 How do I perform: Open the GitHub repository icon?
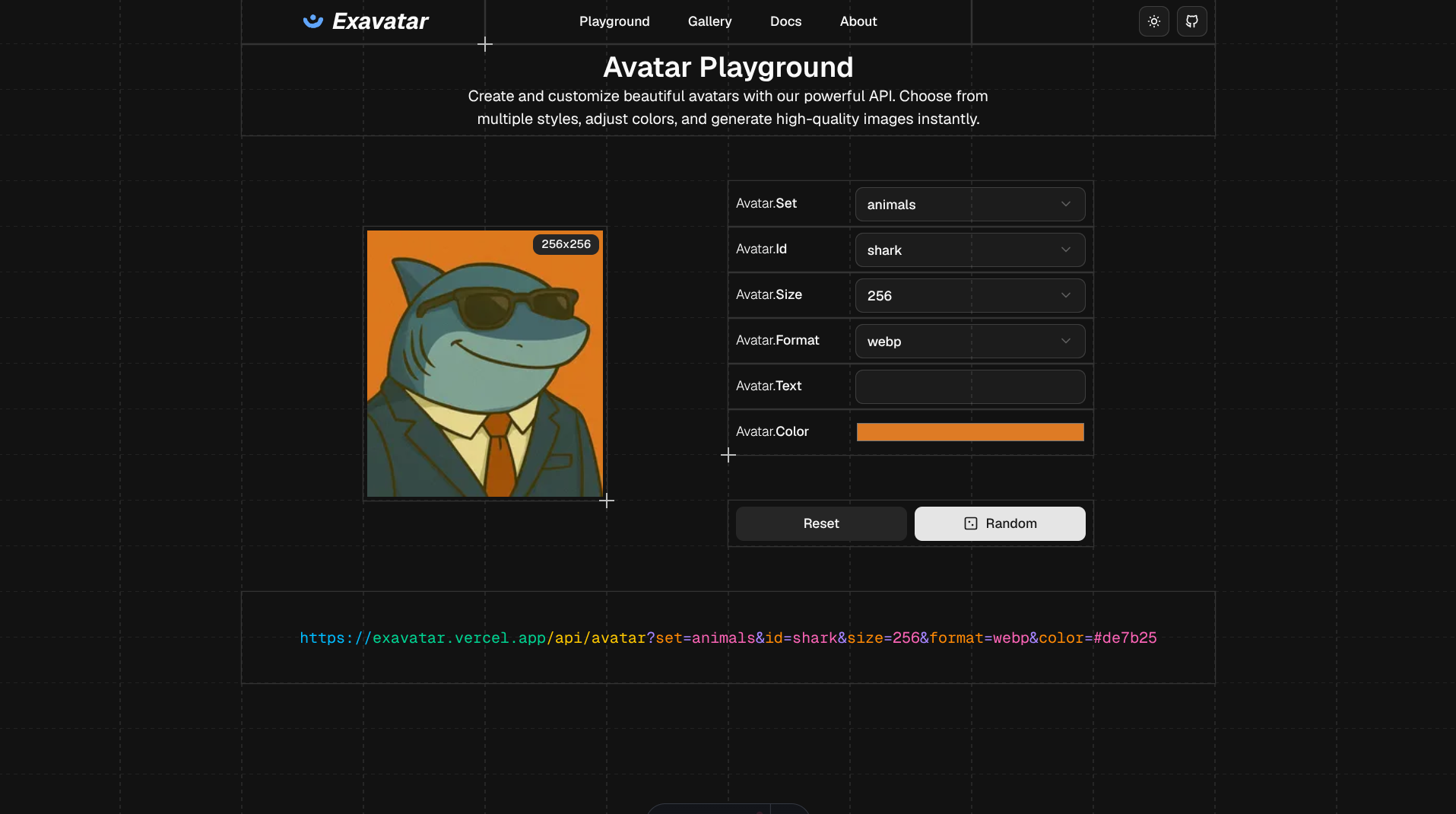(x=1191, y=21)
